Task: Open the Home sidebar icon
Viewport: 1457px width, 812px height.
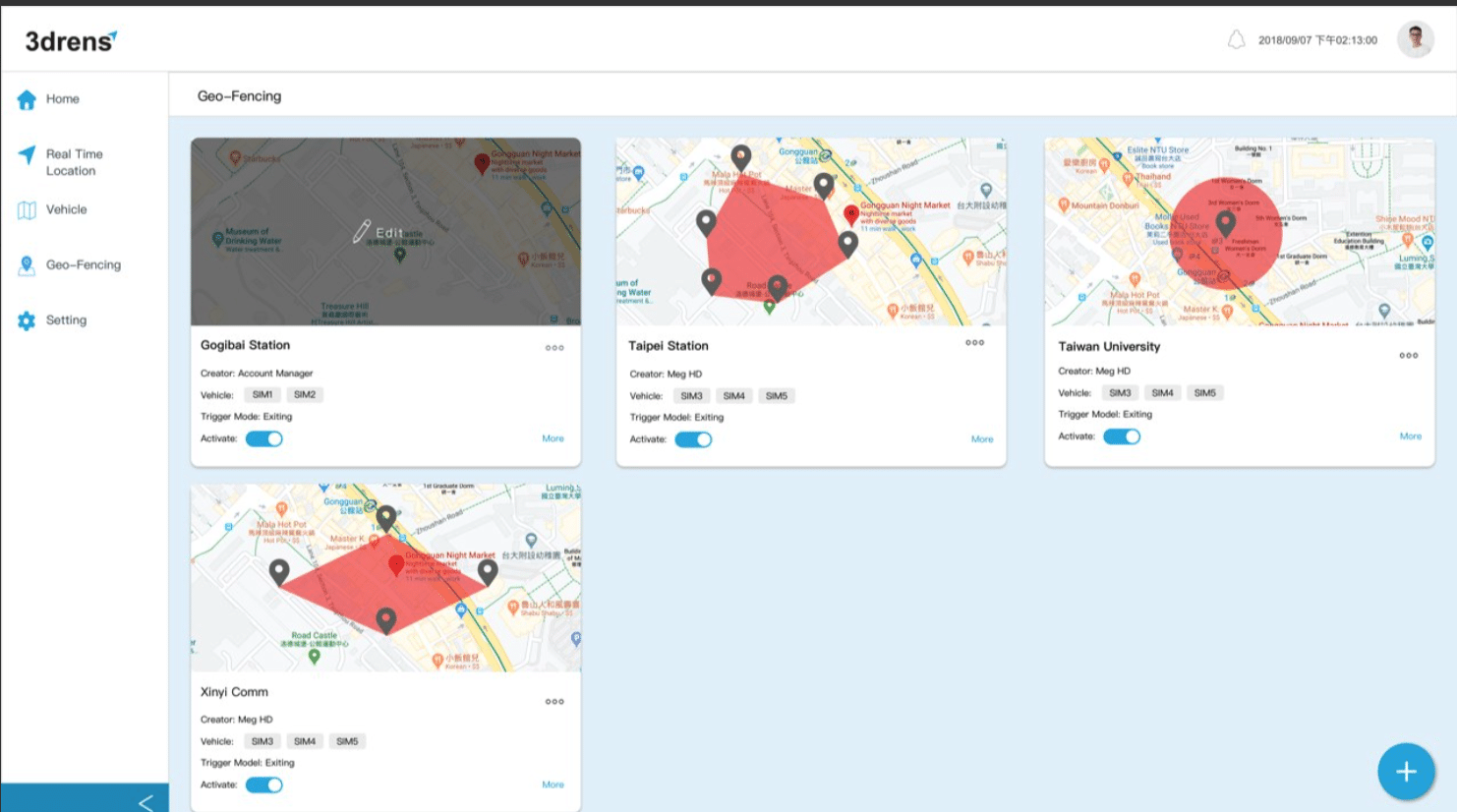Action: pyautogui.click(x=27, y=98)
